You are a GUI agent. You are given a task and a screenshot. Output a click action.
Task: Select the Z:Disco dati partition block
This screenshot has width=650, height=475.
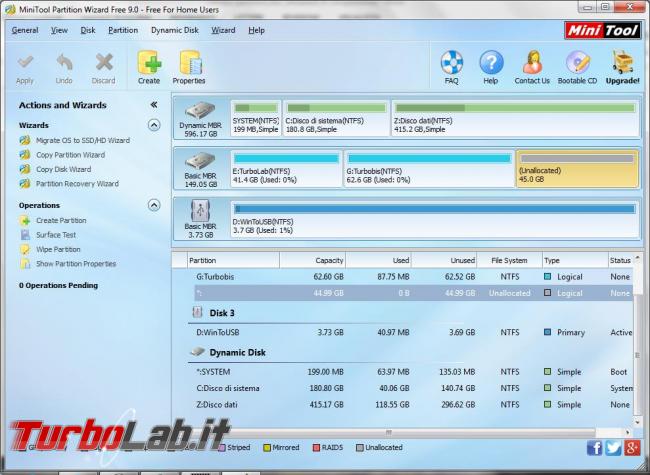515,118
